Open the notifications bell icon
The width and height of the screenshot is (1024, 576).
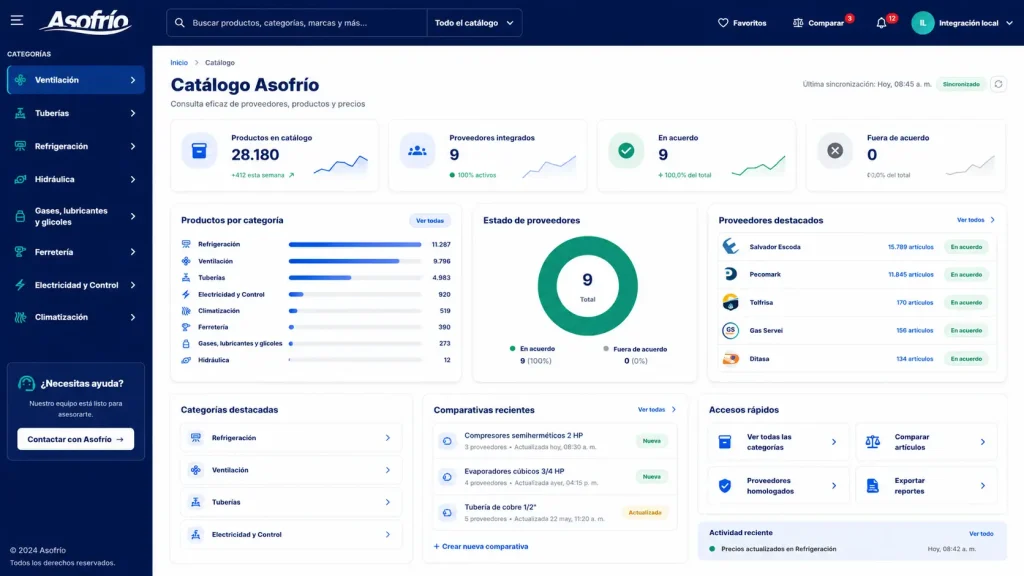click(x=881, y=23)
